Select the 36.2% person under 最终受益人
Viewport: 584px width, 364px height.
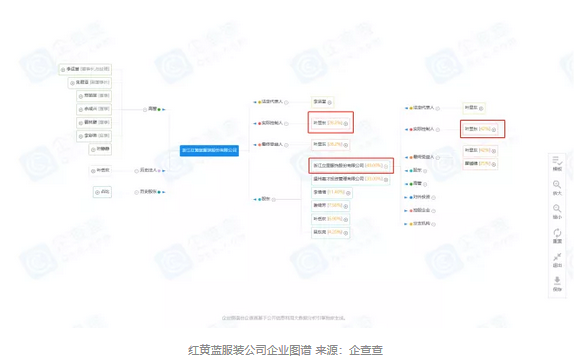coord(330,144)
